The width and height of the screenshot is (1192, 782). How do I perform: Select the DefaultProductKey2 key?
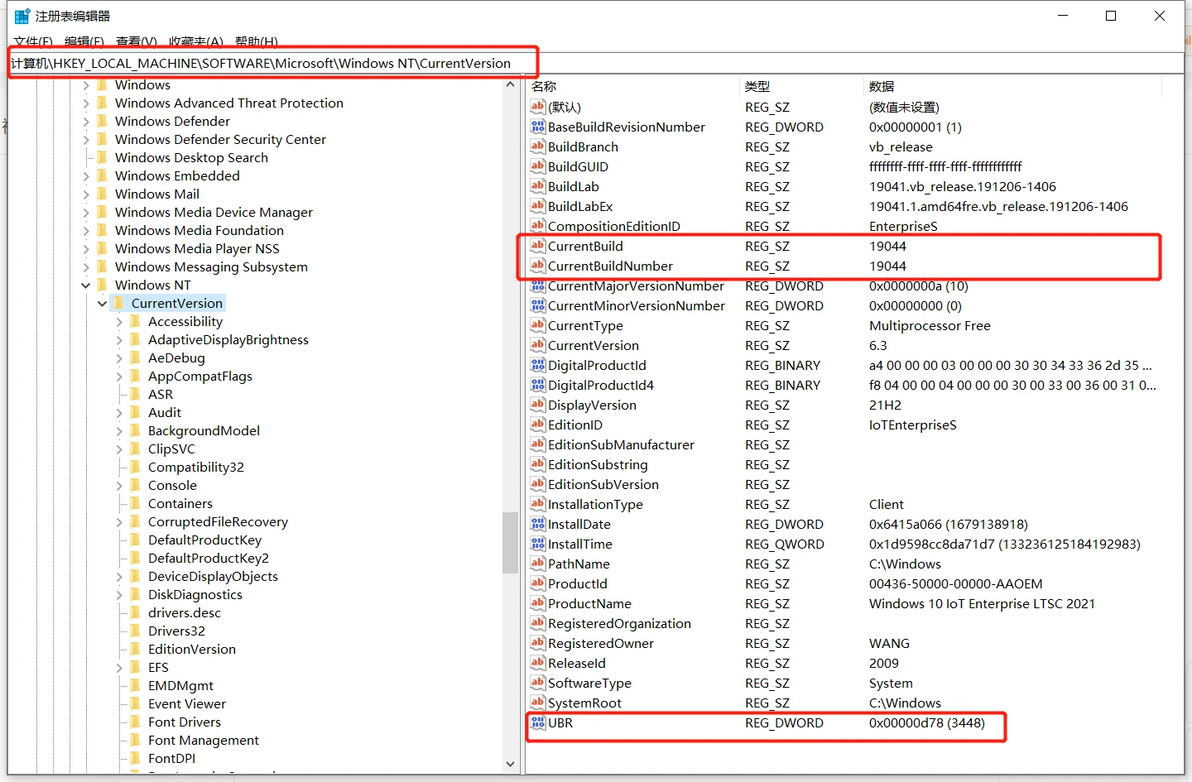point(208,558)
